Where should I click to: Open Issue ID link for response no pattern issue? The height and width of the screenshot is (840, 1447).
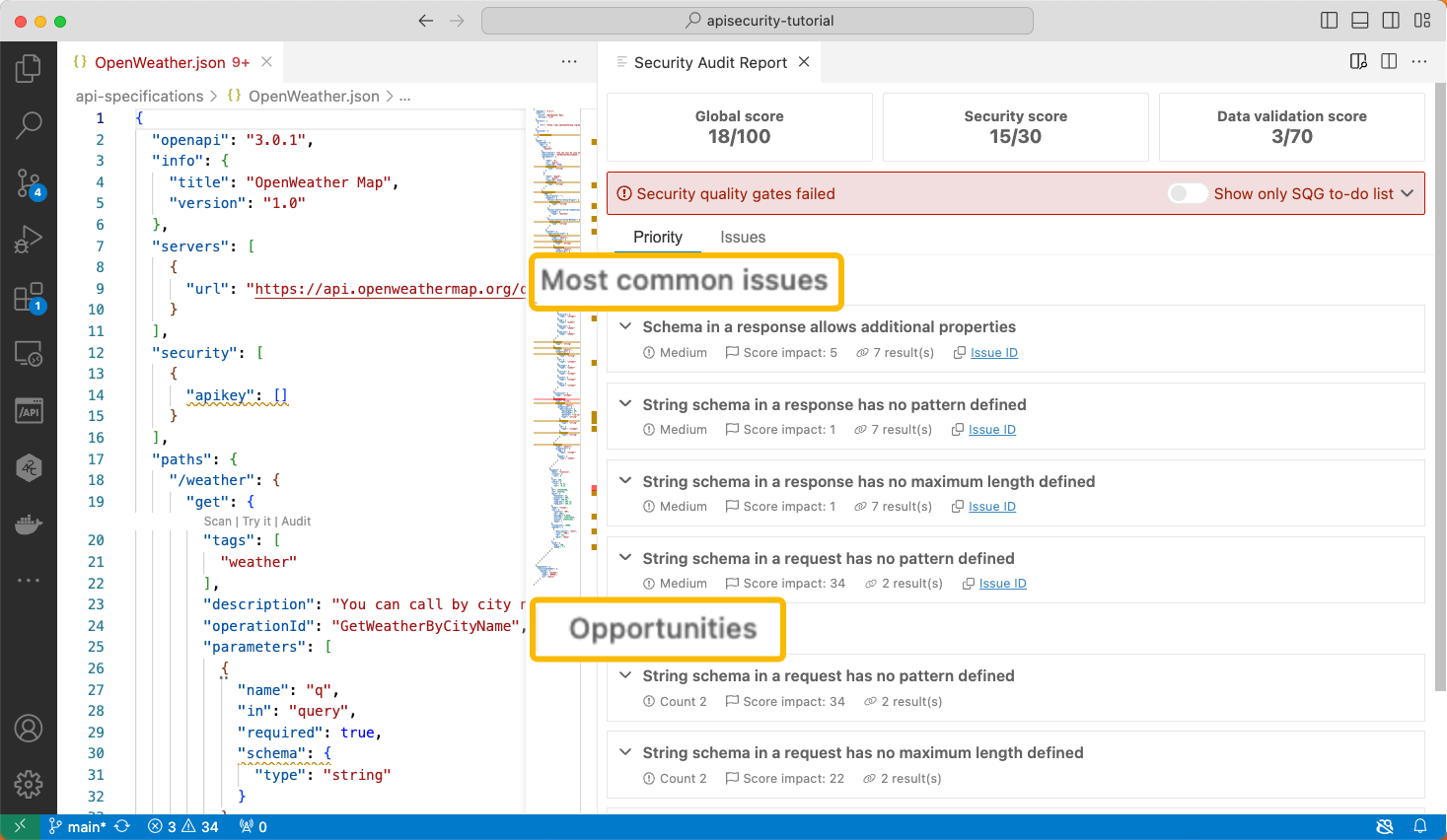click(x=992, y=430)
